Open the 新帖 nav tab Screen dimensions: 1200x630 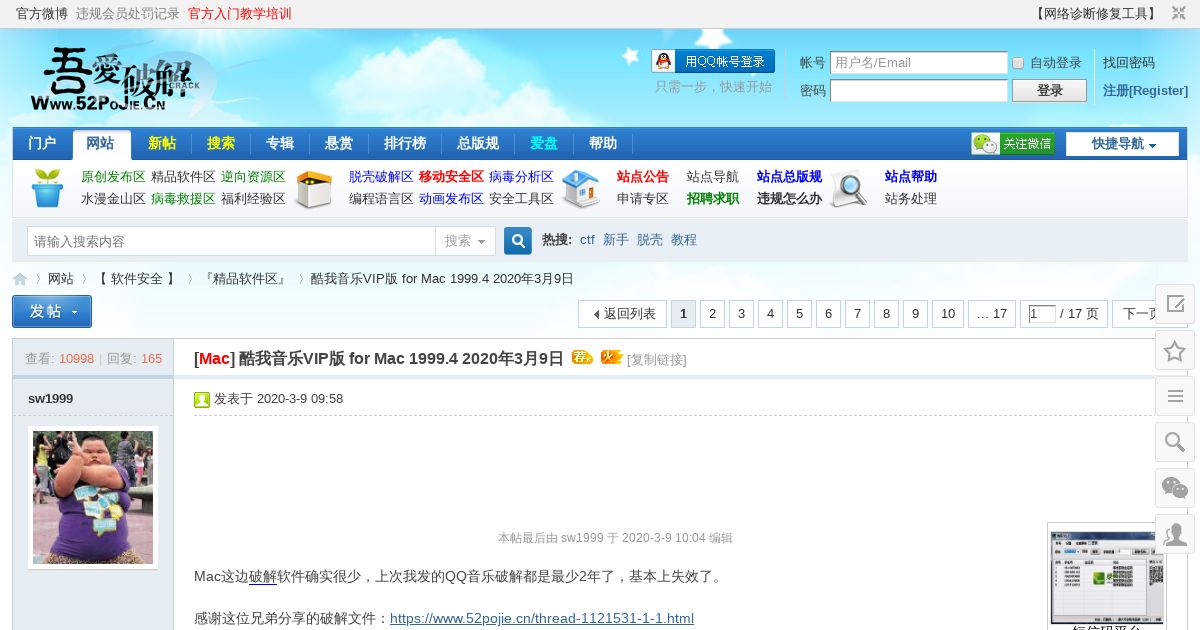(x=162, y=143)
